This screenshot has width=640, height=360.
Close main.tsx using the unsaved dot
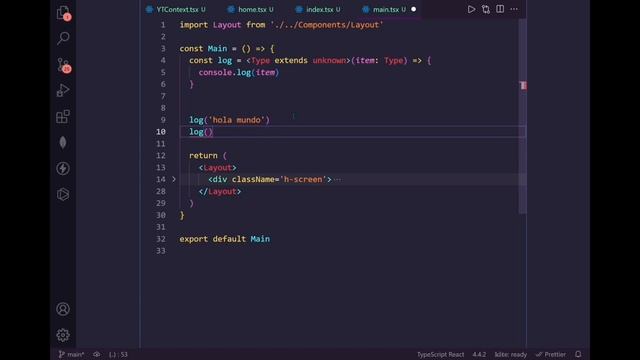tap(413, 9)
